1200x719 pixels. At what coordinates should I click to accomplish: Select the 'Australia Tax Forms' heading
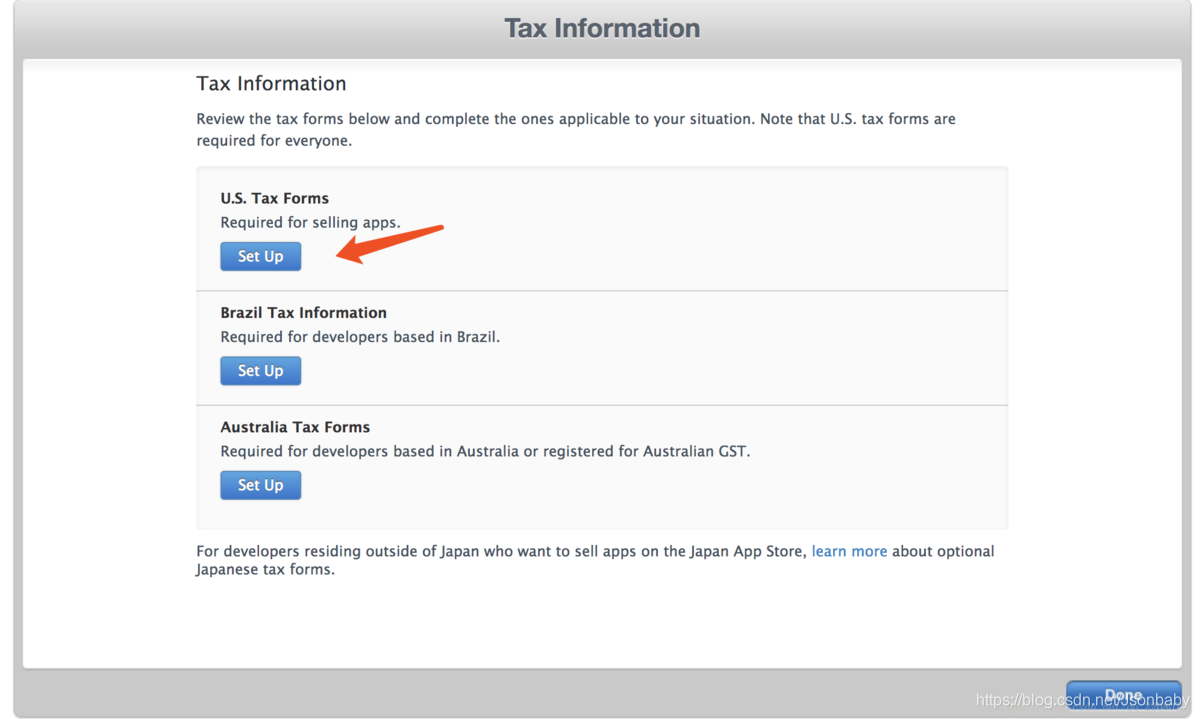(x=295, y=427)
